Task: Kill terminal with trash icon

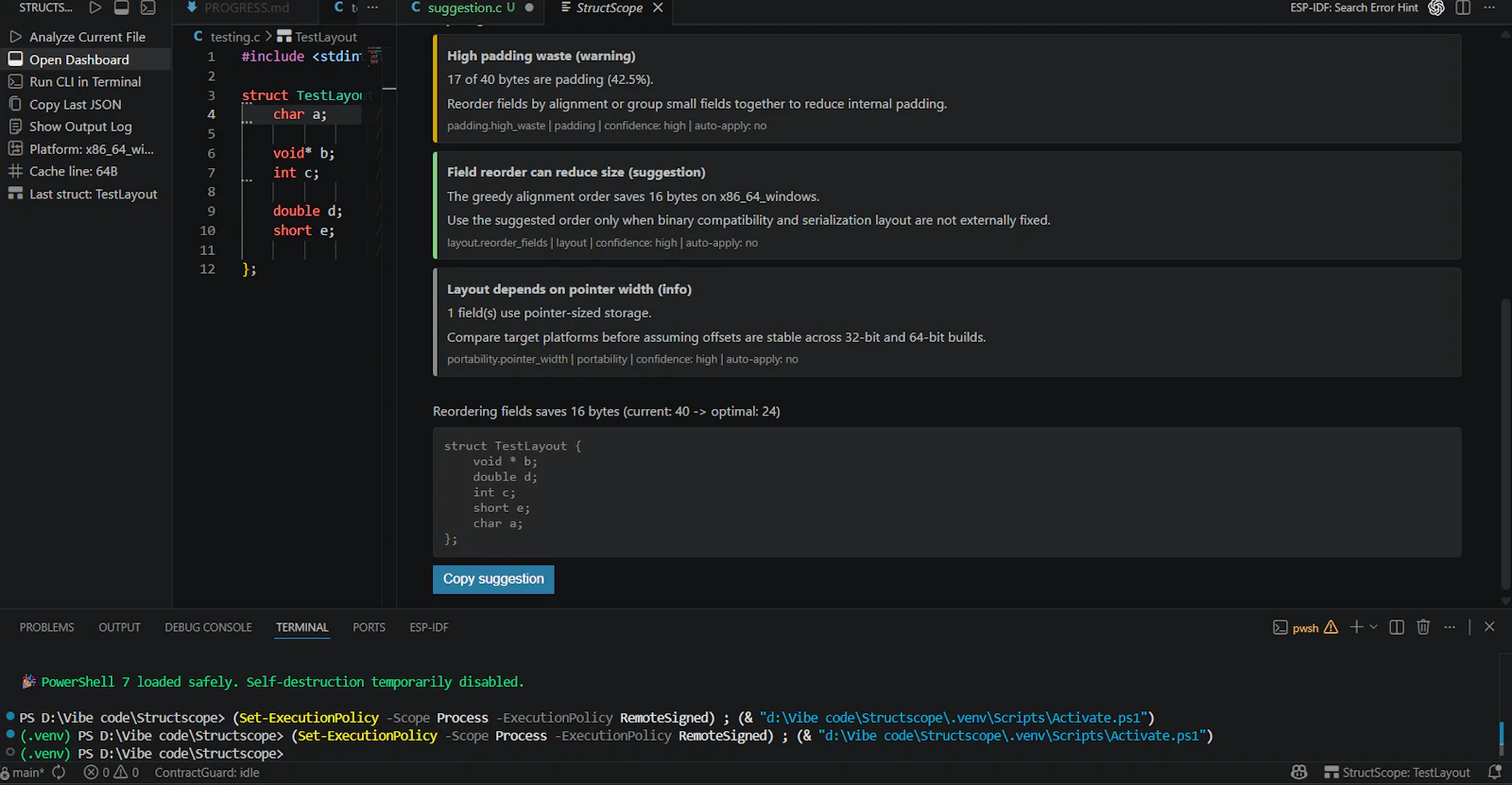Action: (1423, 627)
